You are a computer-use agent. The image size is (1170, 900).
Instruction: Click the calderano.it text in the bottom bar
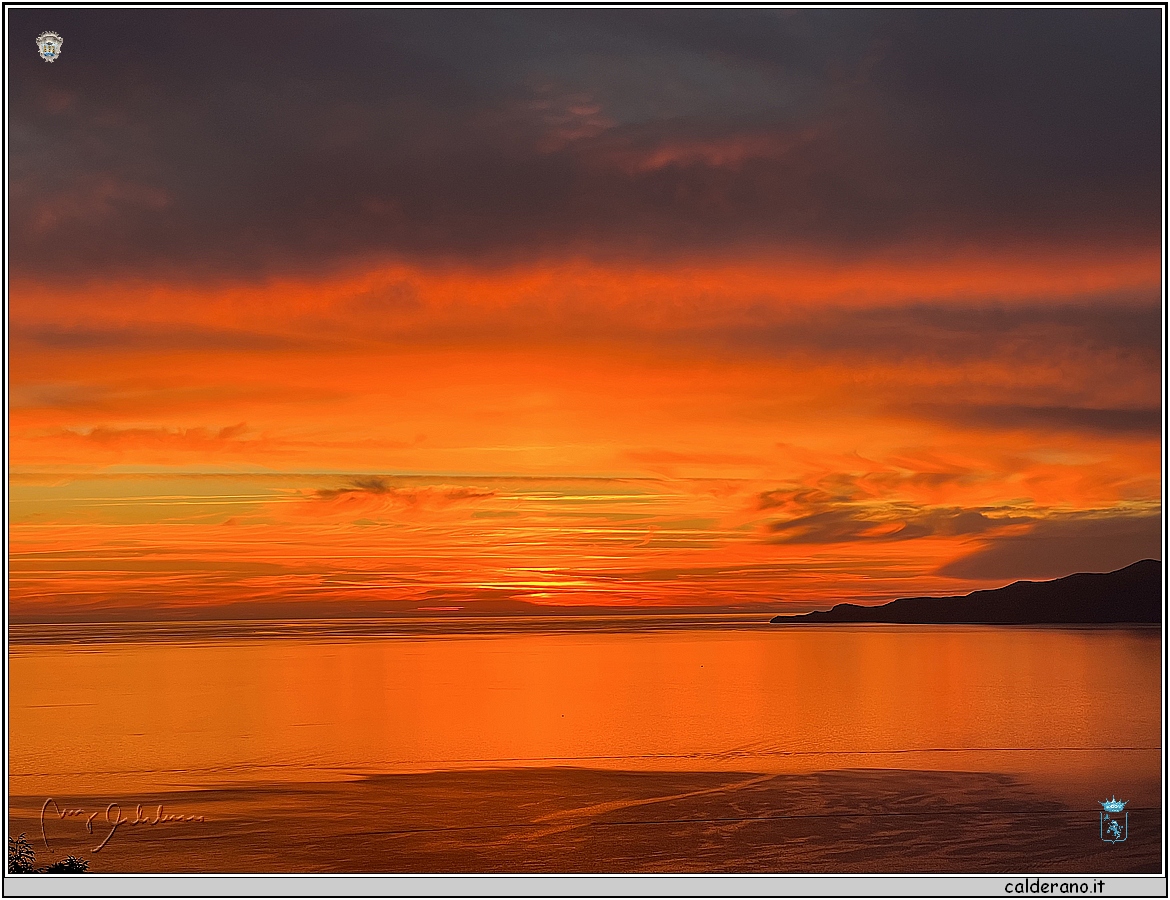pyautogui.click(x=1054, y=887)
